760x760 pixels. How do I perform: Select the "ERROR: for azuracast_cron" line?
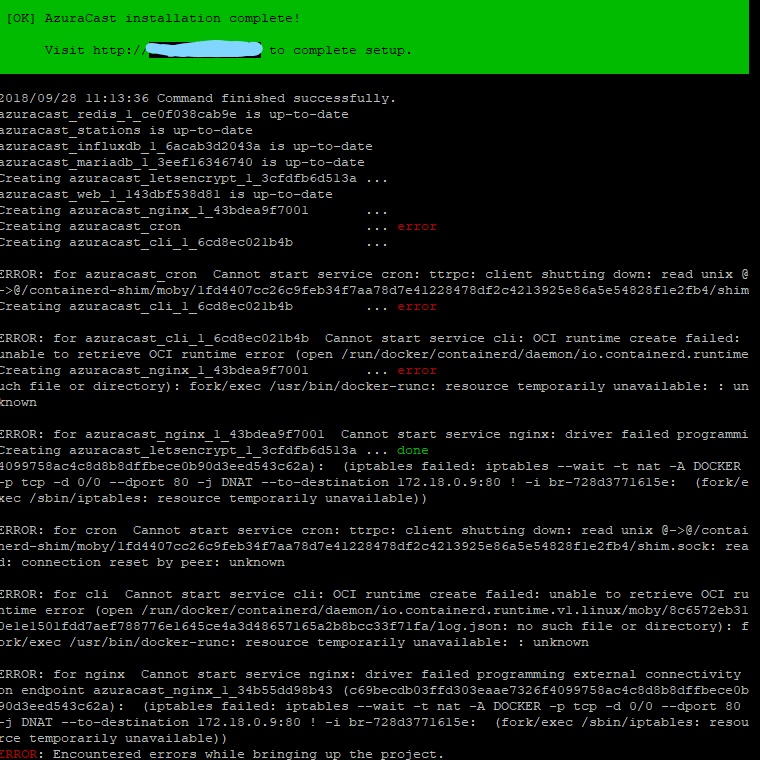pos(374,274)
